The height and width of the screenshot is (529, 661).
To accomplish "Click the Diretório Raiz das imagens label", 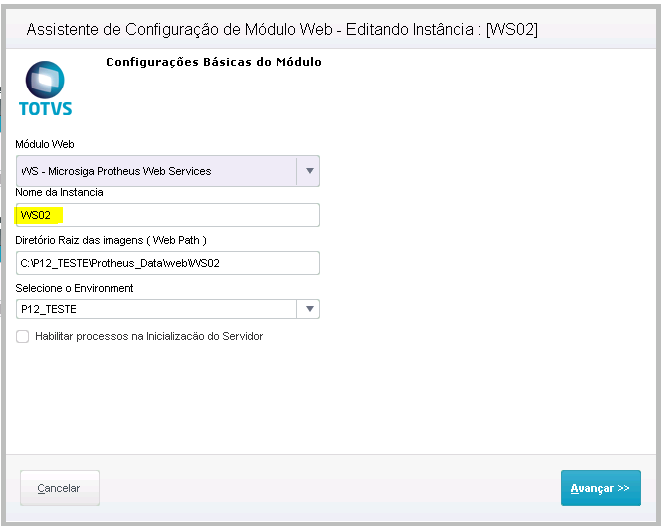I will coord(111,240).
